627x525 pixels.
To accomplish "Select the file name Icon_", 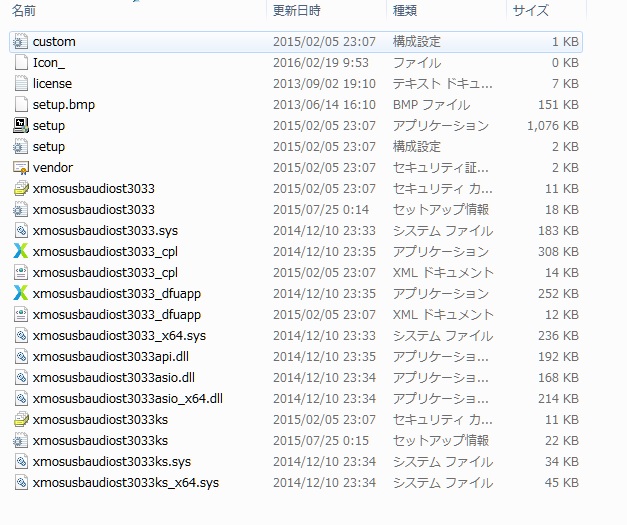I will [x=49, y=63].
